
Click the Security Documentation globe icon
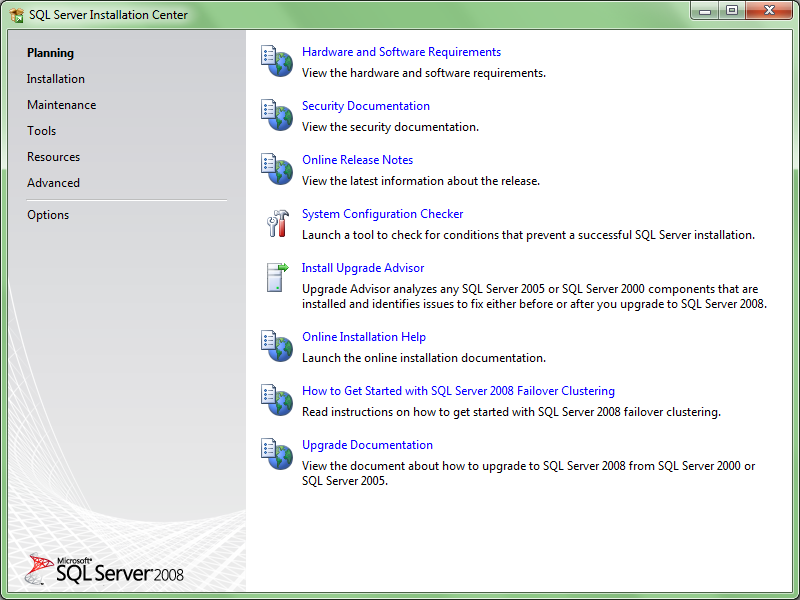pos(276,114)
